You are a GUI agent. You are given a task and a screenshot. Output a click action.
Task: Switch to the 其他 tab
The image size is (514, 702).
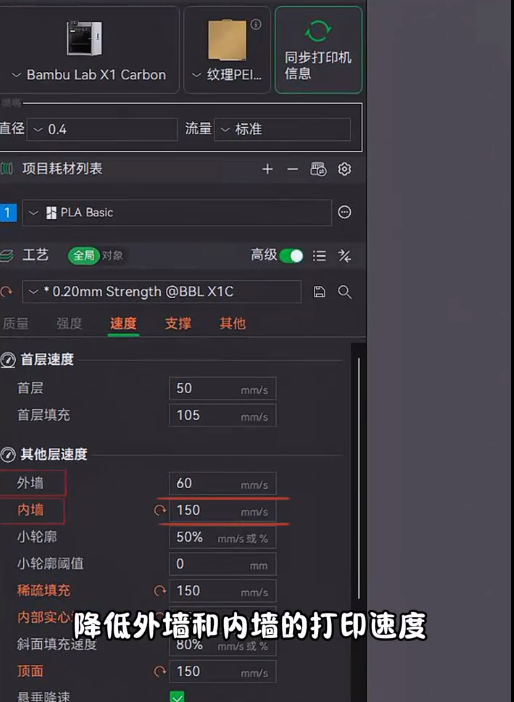pos(232,323)
